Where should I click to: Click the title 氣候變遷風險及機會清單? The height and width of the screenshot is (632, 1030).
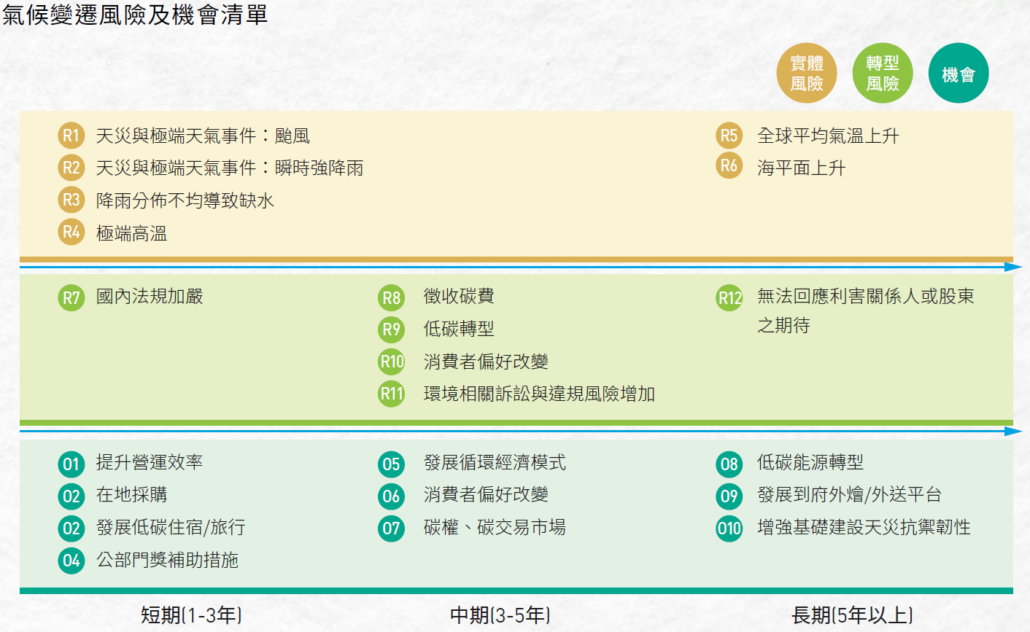135,14
